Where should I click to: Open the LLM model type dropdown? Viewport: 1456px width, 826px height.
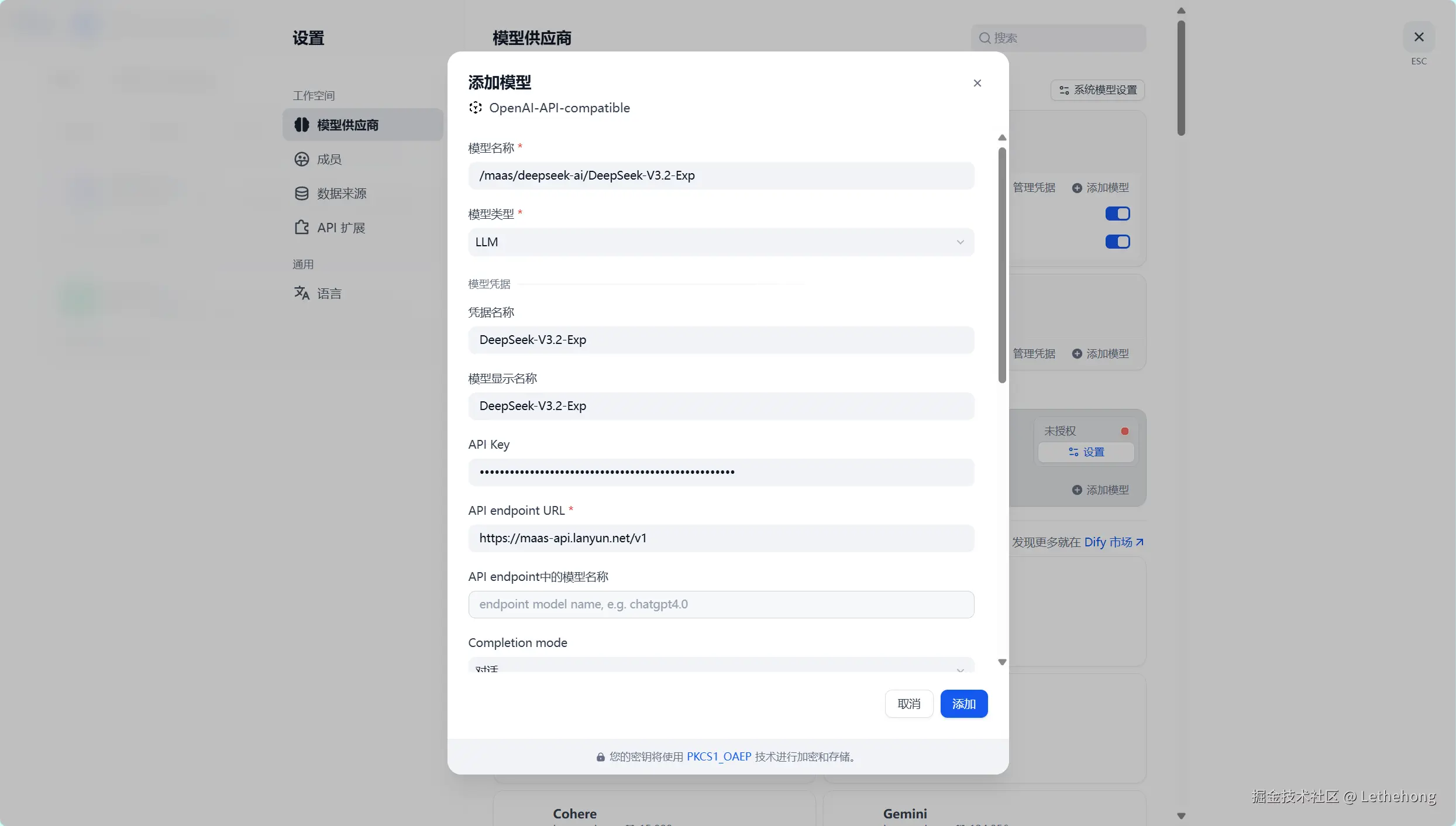coord(721,242)
